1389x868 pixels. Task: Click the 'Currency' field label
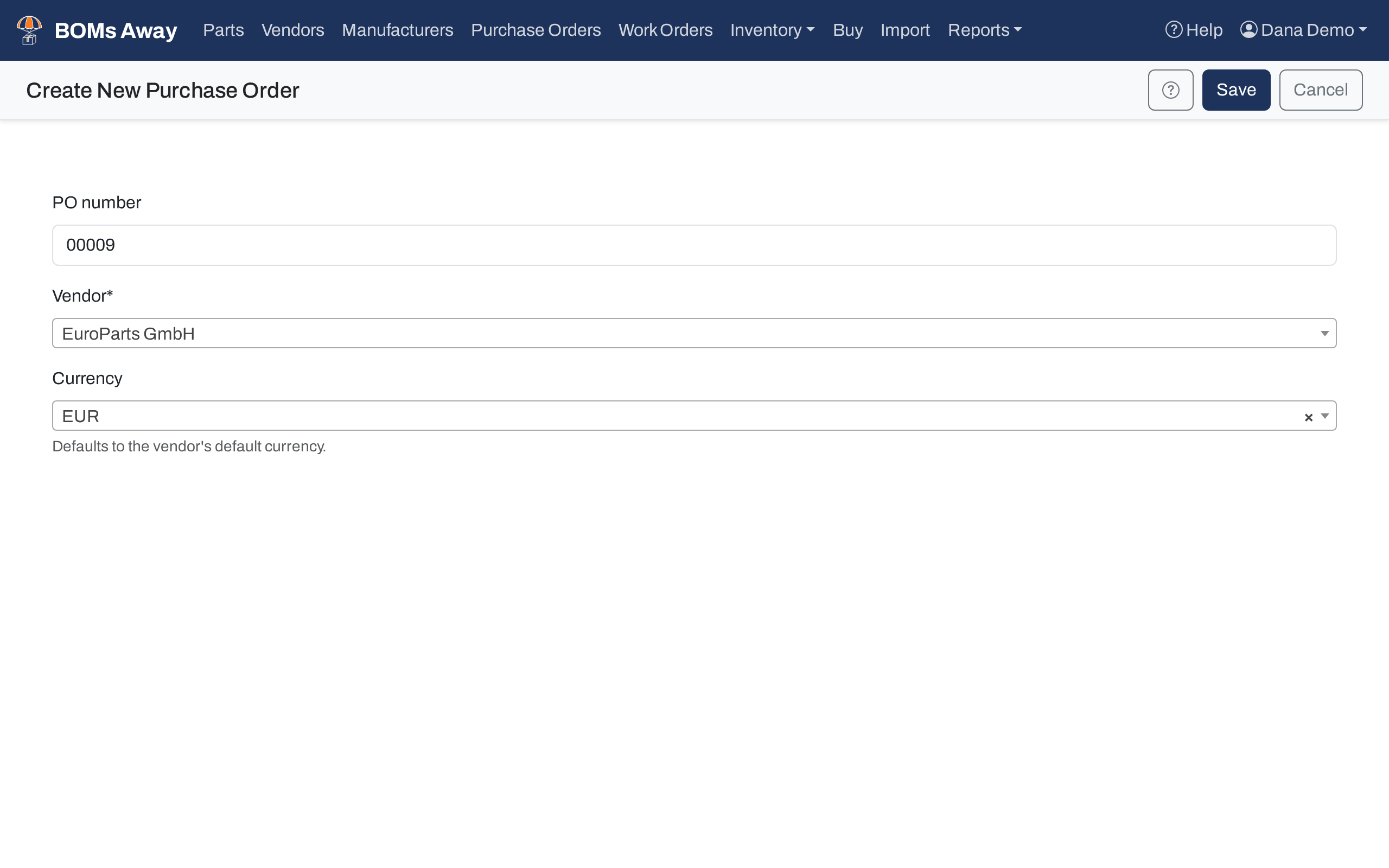[x=87, y=378]
